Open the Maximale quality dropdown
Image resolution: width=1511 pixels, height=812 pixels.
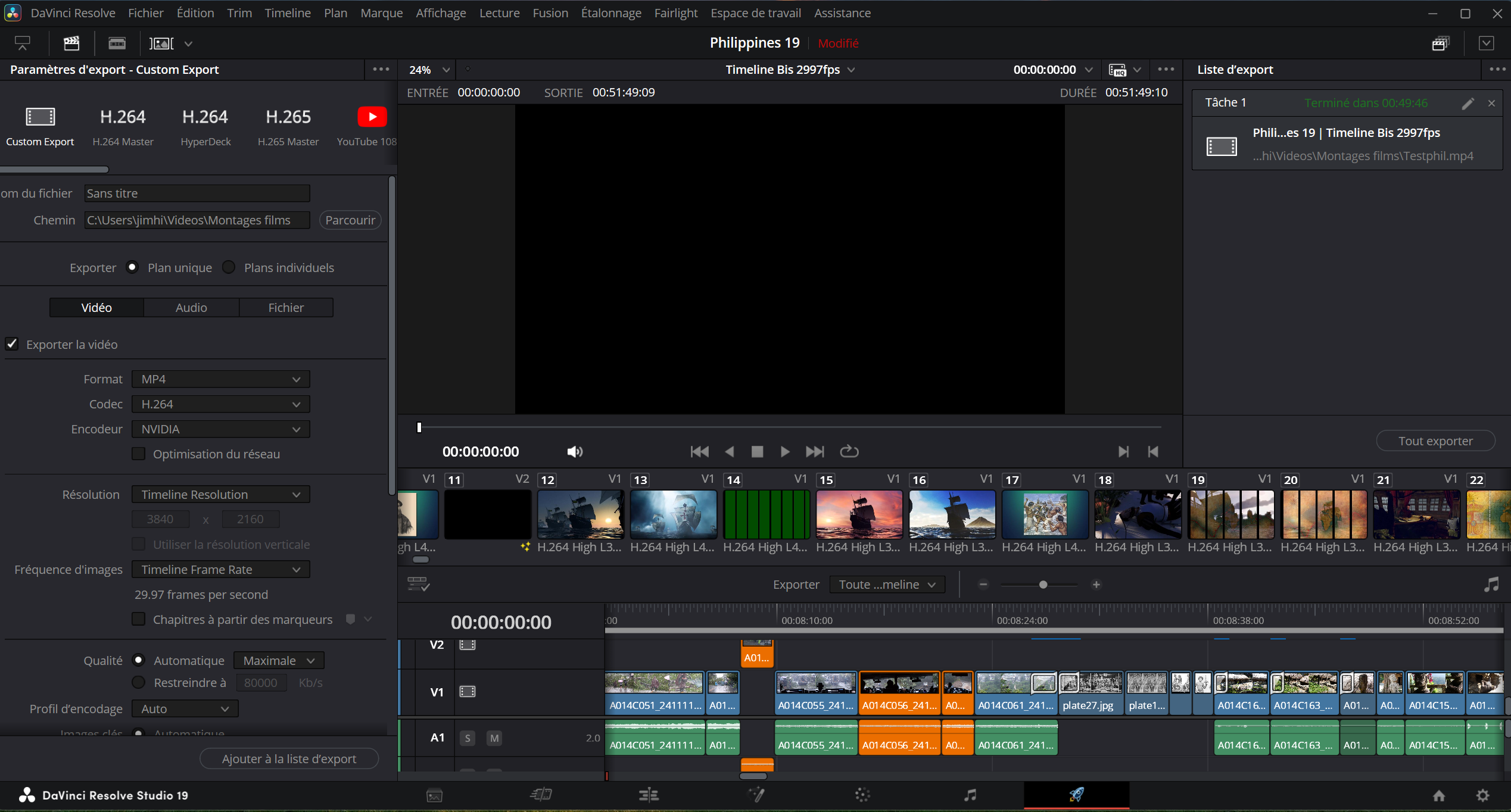pyautogui.click(x=279, y=660)
